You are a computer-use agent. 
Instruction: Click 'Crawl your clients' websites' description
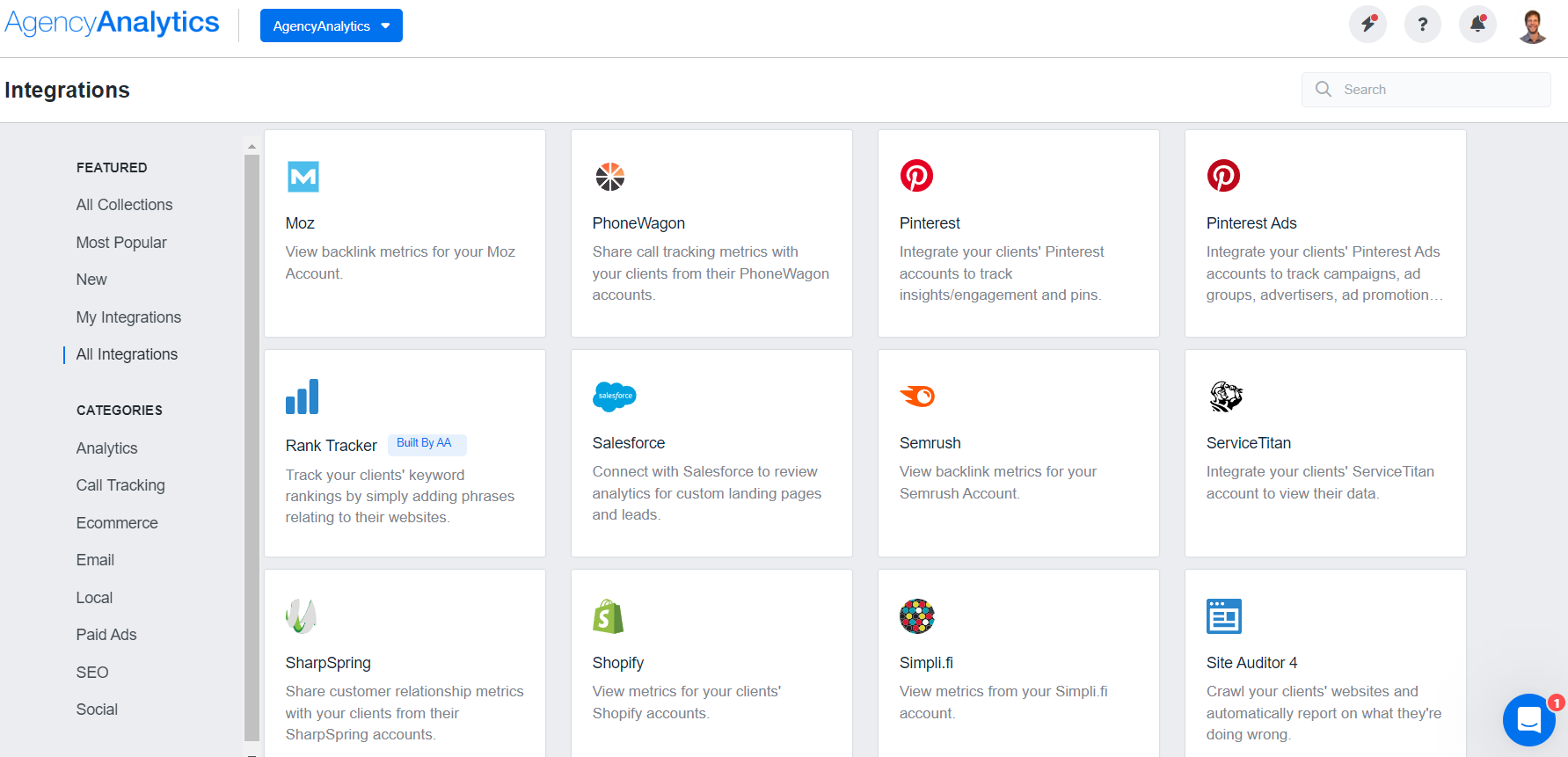tap(1324, 713)
